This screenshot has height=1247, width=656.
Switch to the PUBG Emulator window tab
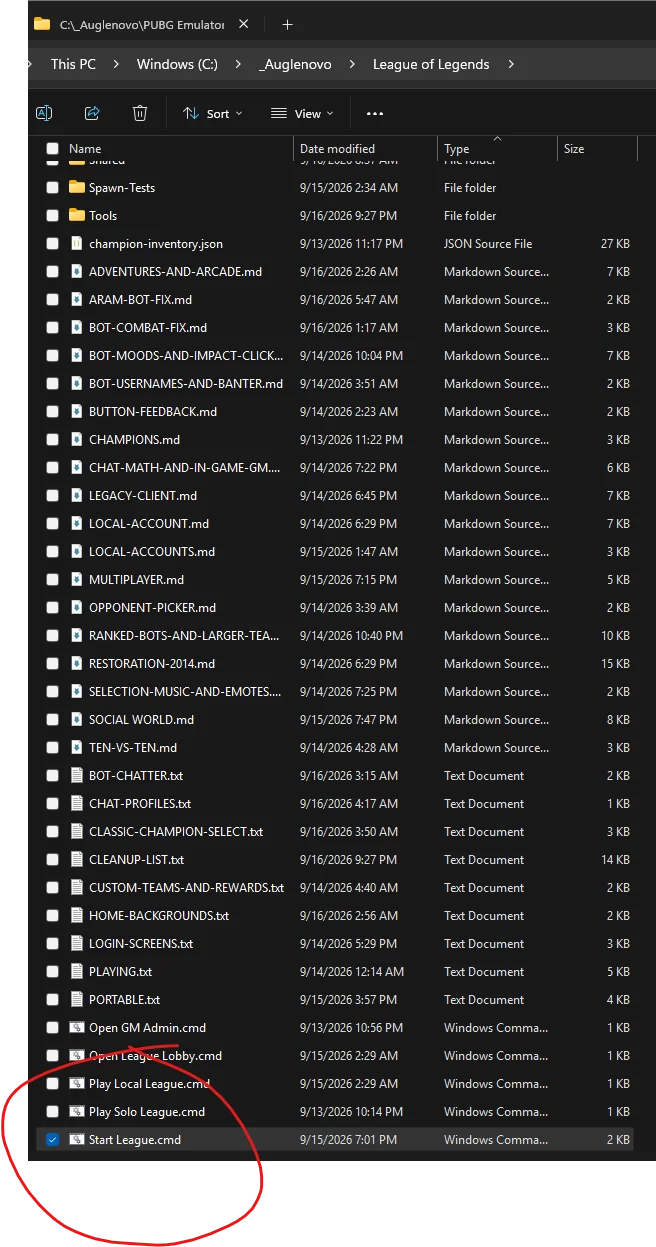click(x=142, y=24)
